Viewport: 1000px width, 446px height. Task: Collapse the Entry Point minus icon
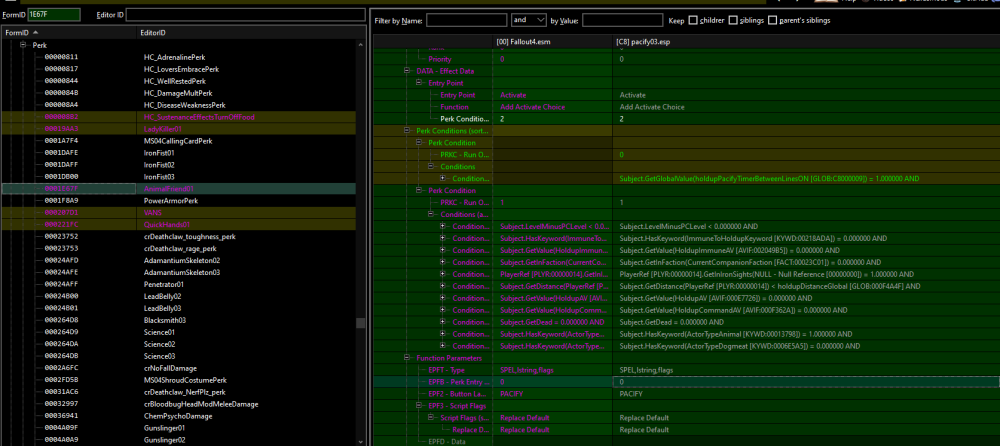(x=419, y=83)
